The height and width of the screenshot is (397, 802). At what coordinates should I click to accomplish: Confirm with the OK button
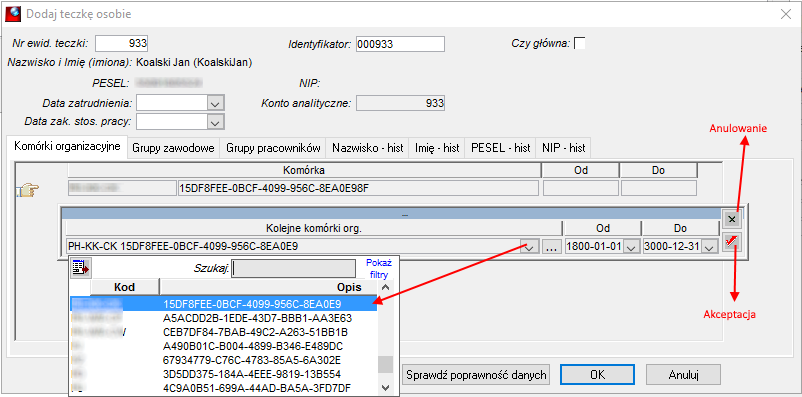[x=597, y=375]
